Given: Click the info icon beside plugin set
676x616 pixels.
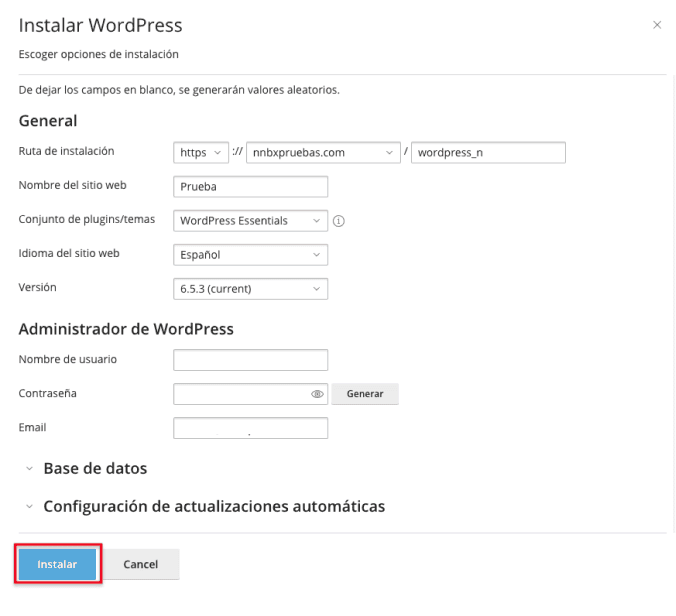Looking at the screenshot, I should click(338, 221).
